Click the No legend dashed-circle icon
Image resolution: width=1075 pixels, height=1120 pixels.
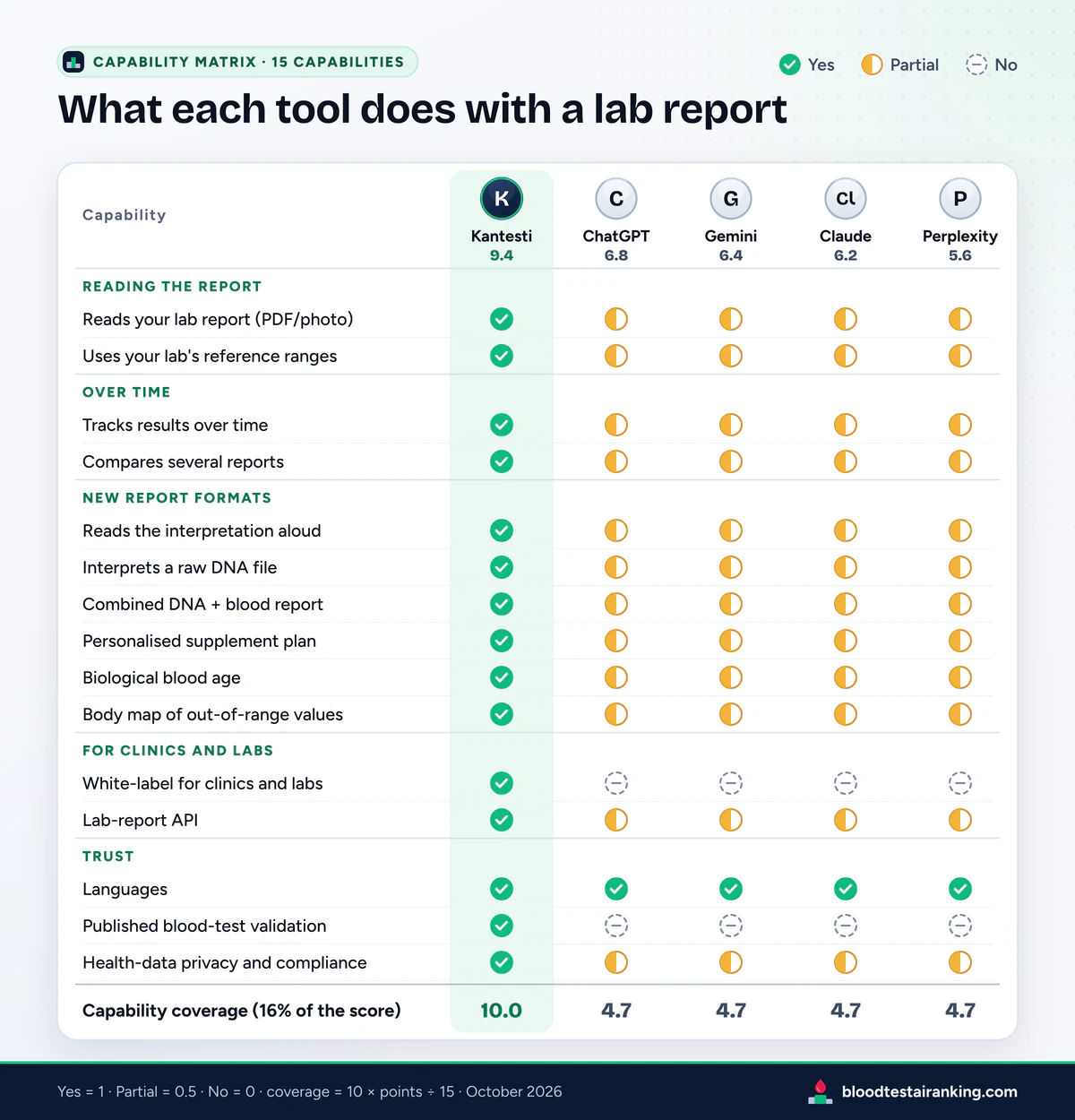point(976,65)
